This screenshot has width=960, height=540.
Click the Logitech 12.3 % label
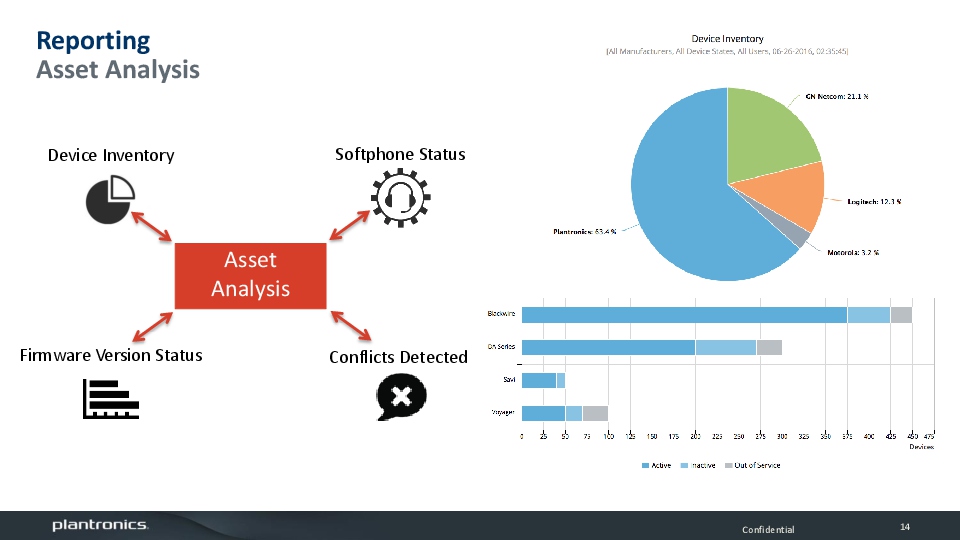(x=874, y=201)
